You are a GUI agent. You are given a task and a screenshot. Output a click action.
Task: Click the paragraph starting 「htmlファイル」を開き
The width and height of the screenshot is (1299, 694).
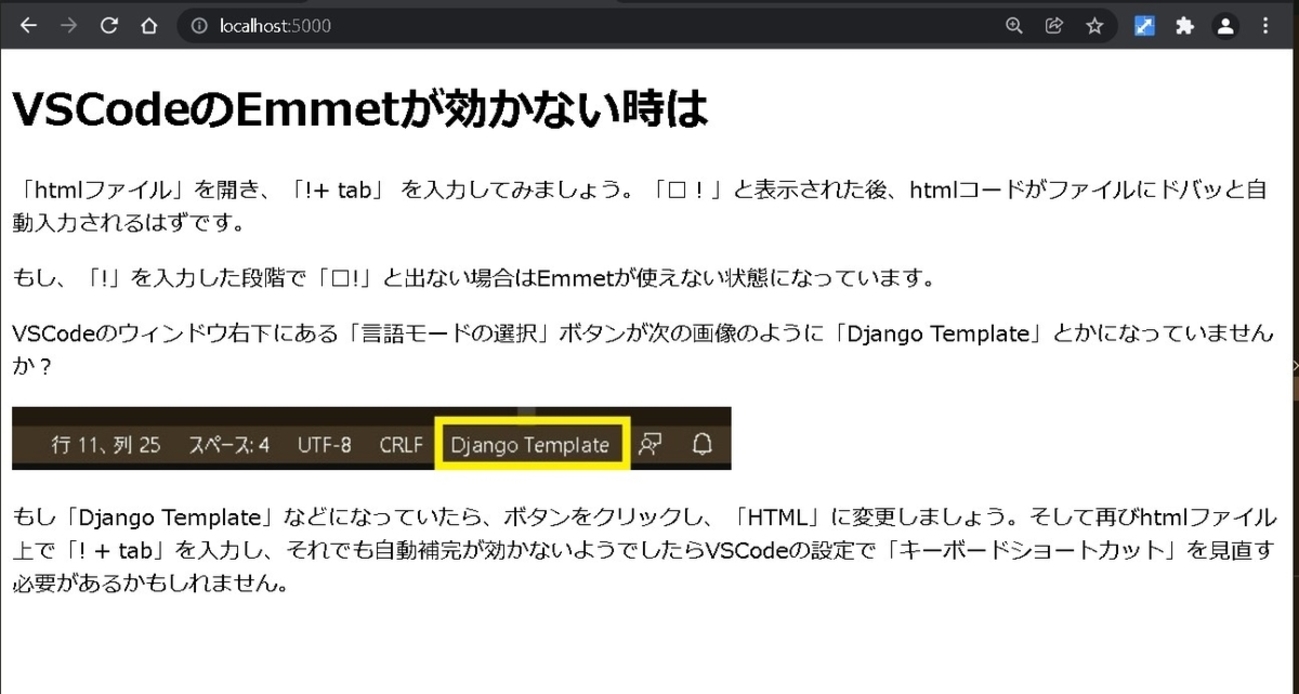(x=640, y=205)
